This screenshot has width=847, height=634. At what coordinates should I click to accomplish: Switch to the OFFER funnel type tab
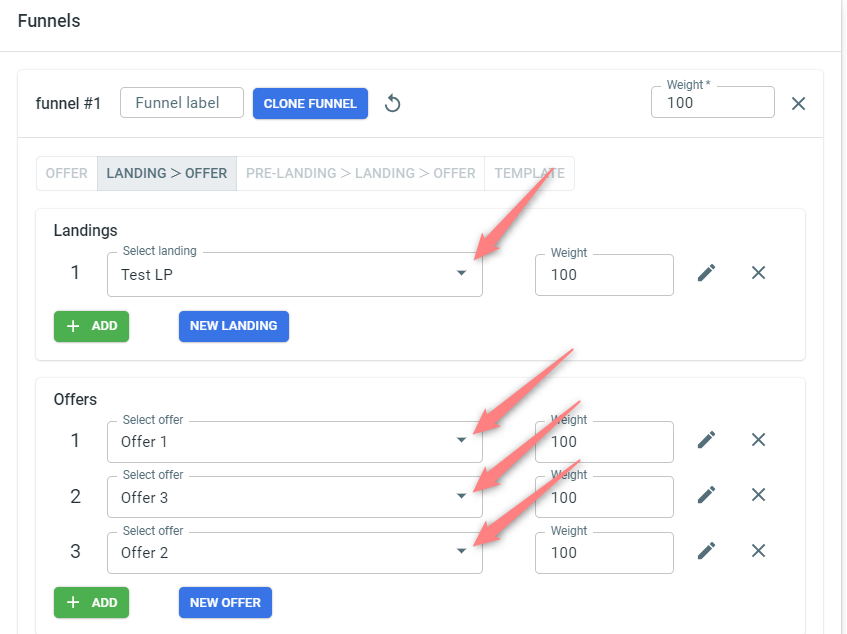[x=66, y=173]
